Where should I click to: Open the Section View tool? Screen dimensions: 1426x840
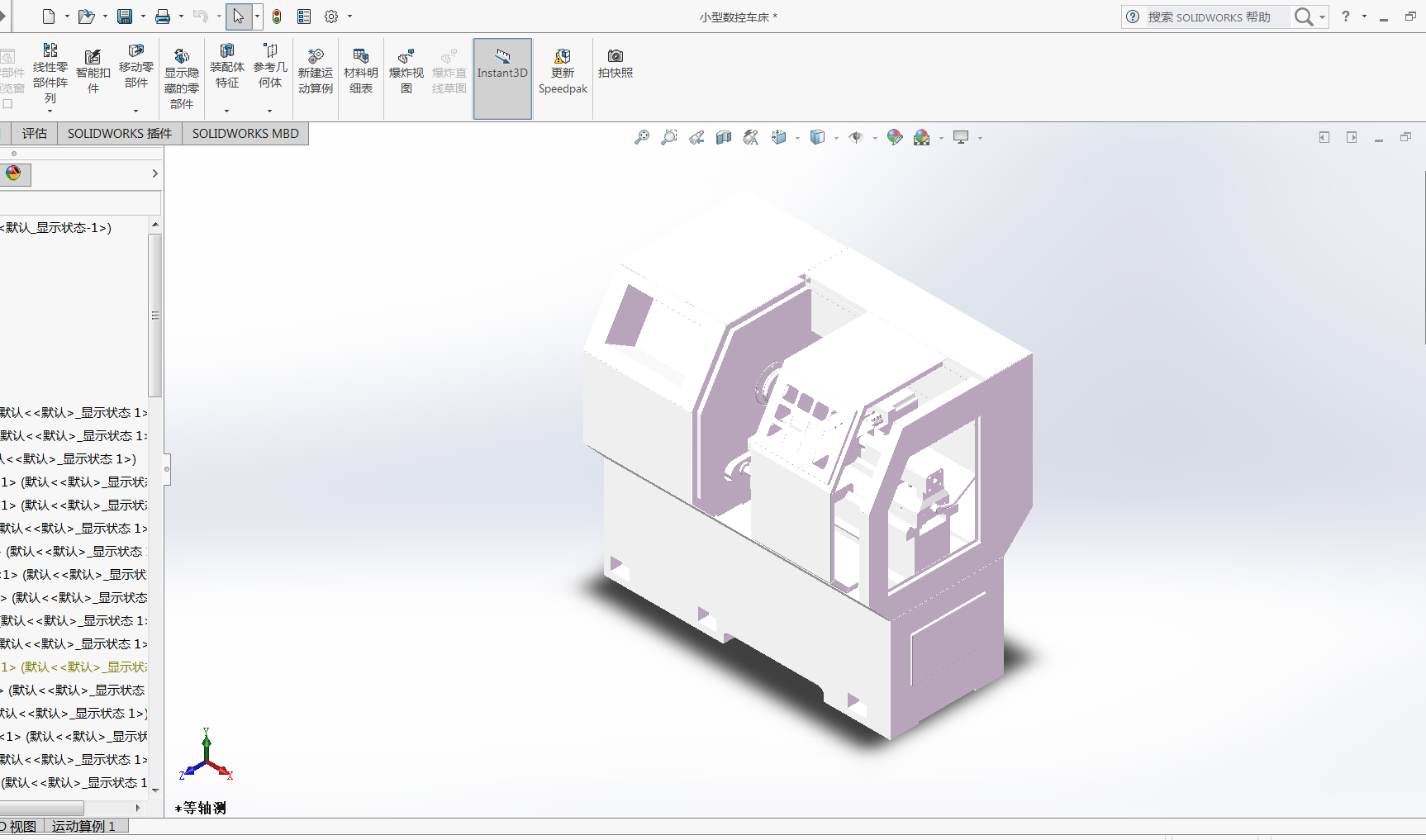point(724,137)
